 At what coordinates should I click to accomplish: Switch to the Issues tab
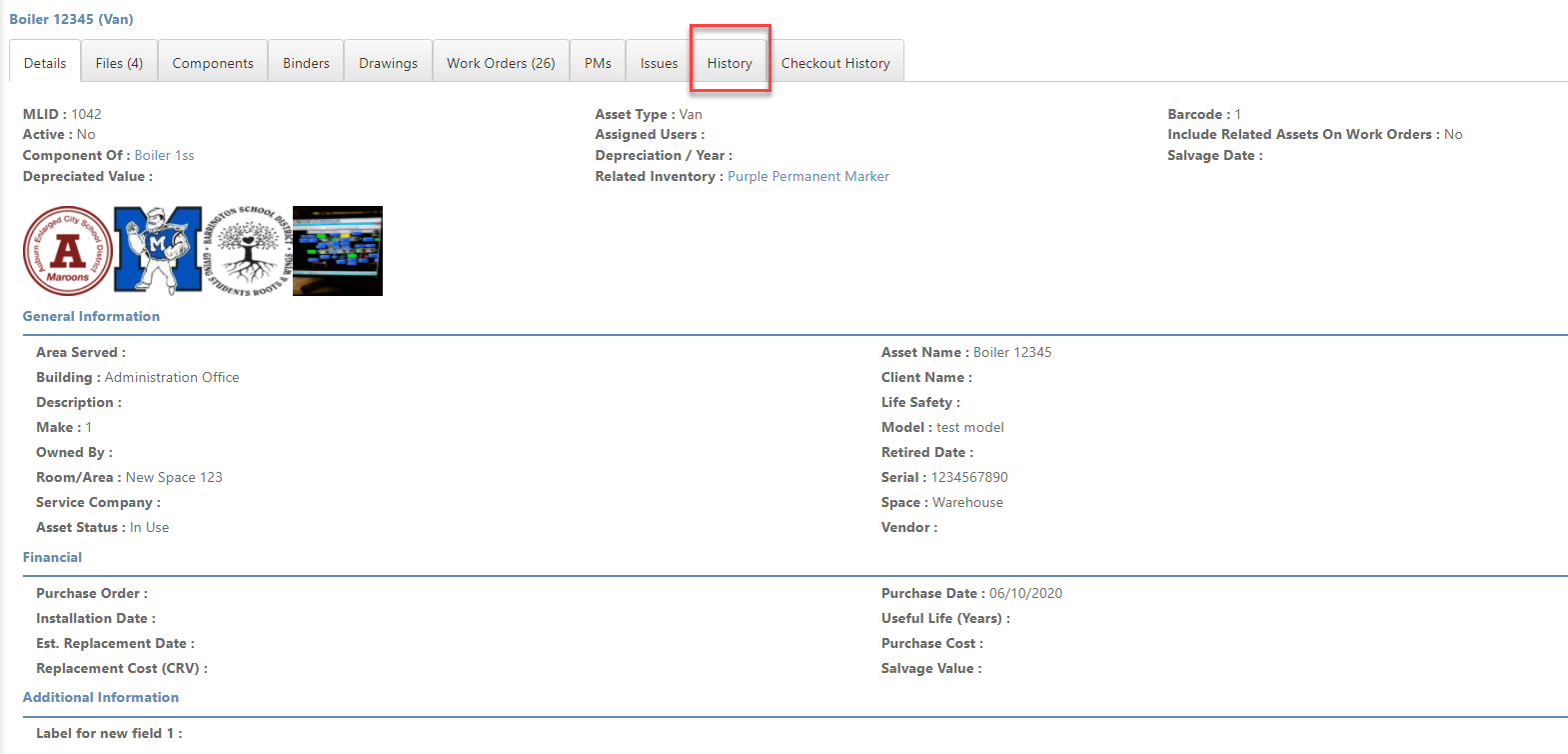click(x=659, y=62)
